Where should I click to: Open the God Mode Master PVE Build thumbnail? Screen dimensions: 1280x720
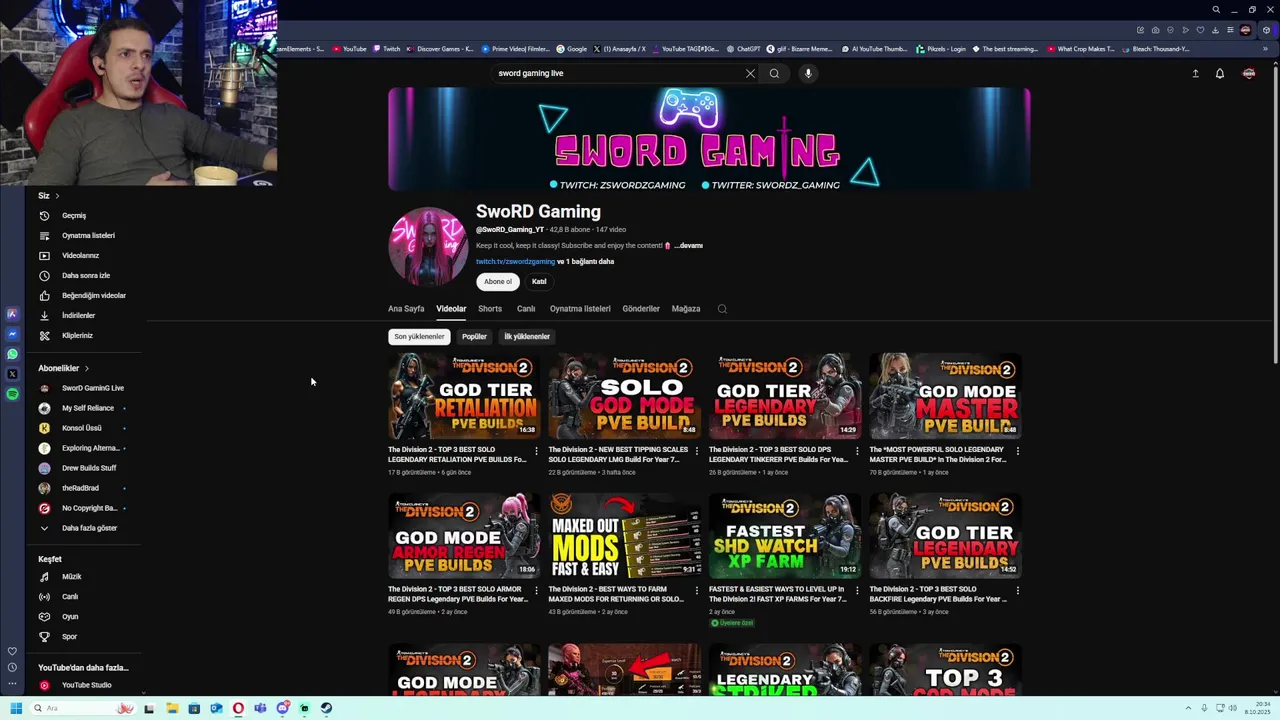point(945,396)
